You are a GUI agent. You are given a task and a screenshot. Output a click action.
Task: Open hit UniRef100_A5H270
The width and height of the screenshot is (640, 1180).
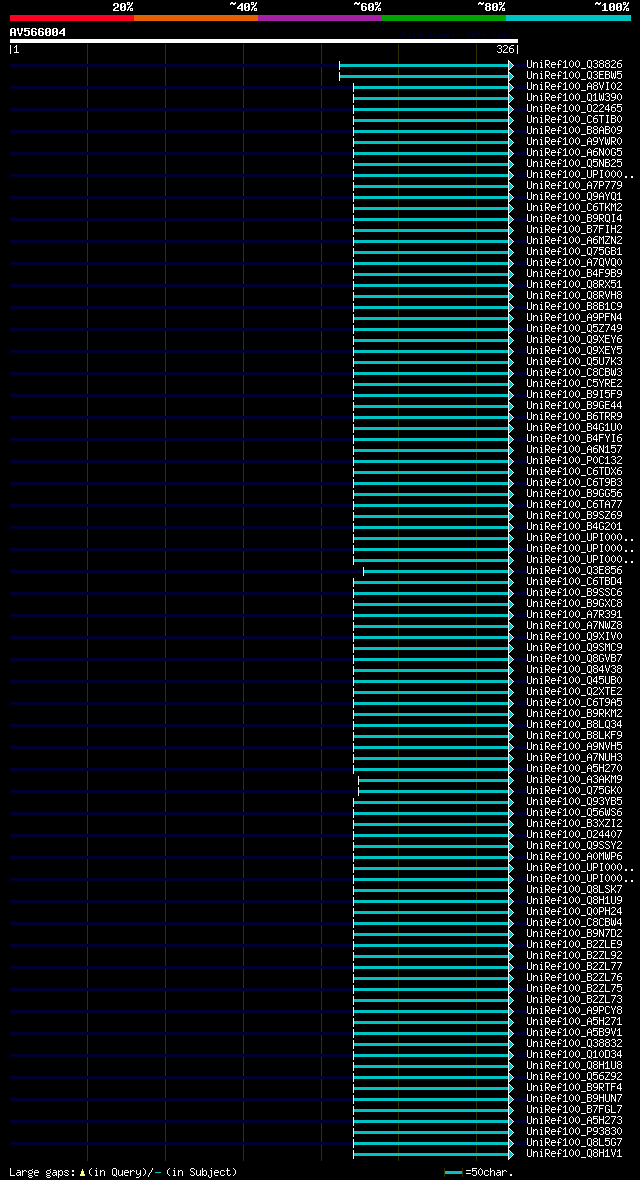click(574, 768)
